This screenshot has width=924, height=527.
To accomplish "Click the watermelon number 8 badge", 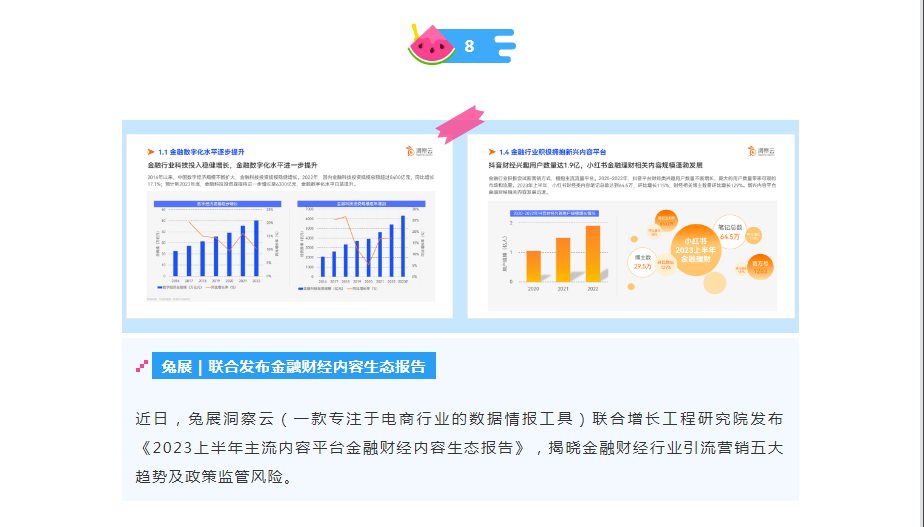I will (x=461, y=45).
